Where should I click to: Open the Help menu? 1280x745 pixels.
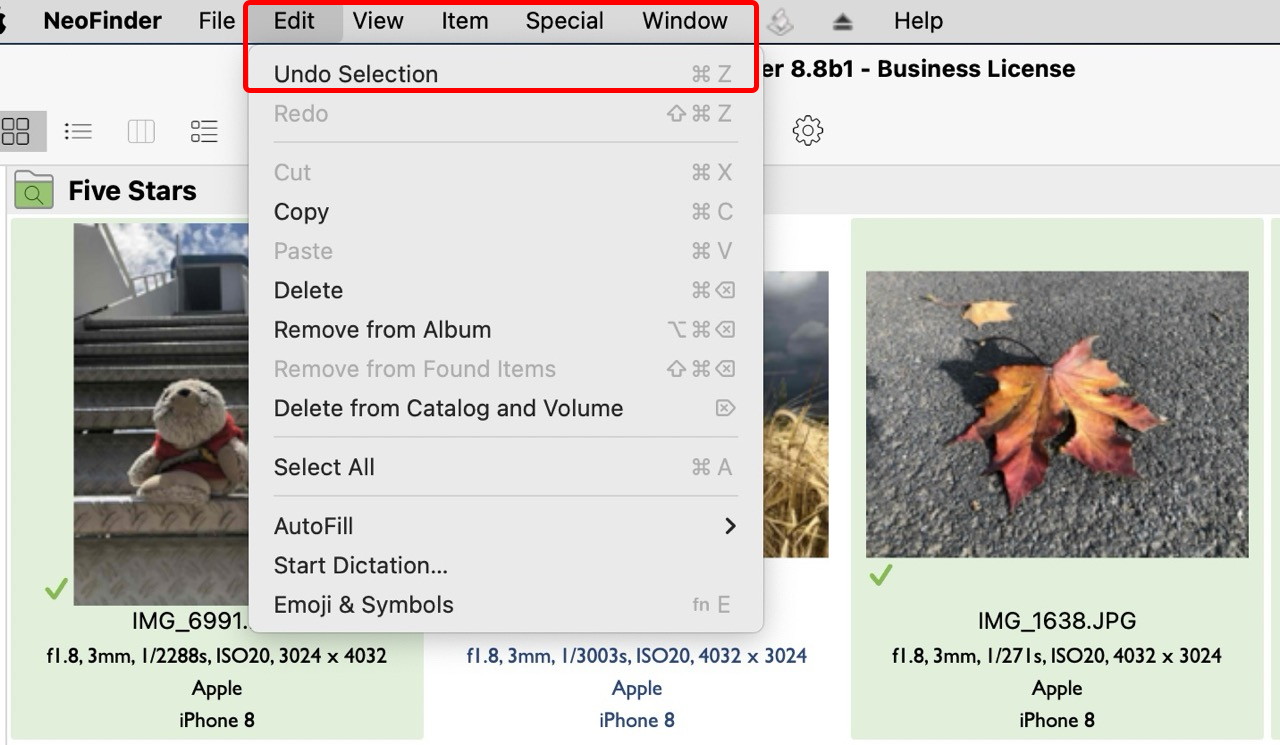[918, 21]
